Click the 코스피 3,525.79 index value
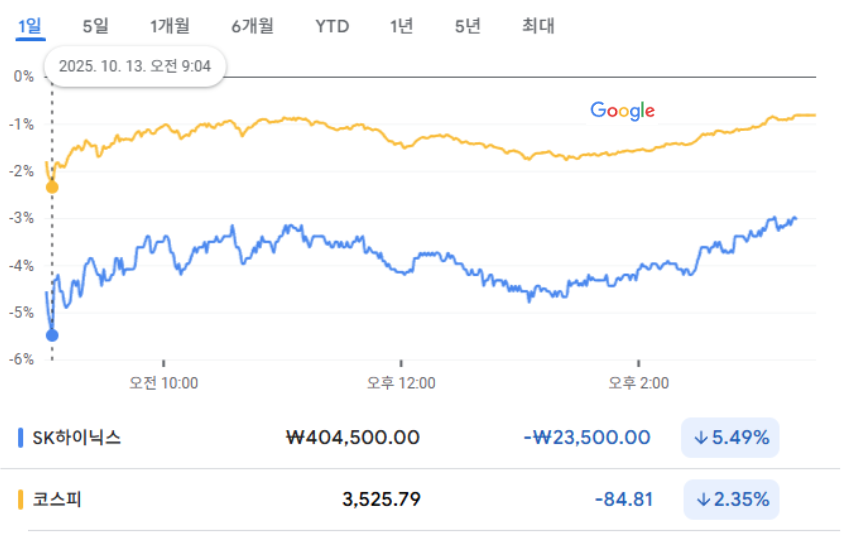The height and width of the screenshot is (539, 848). pos(380,499)
